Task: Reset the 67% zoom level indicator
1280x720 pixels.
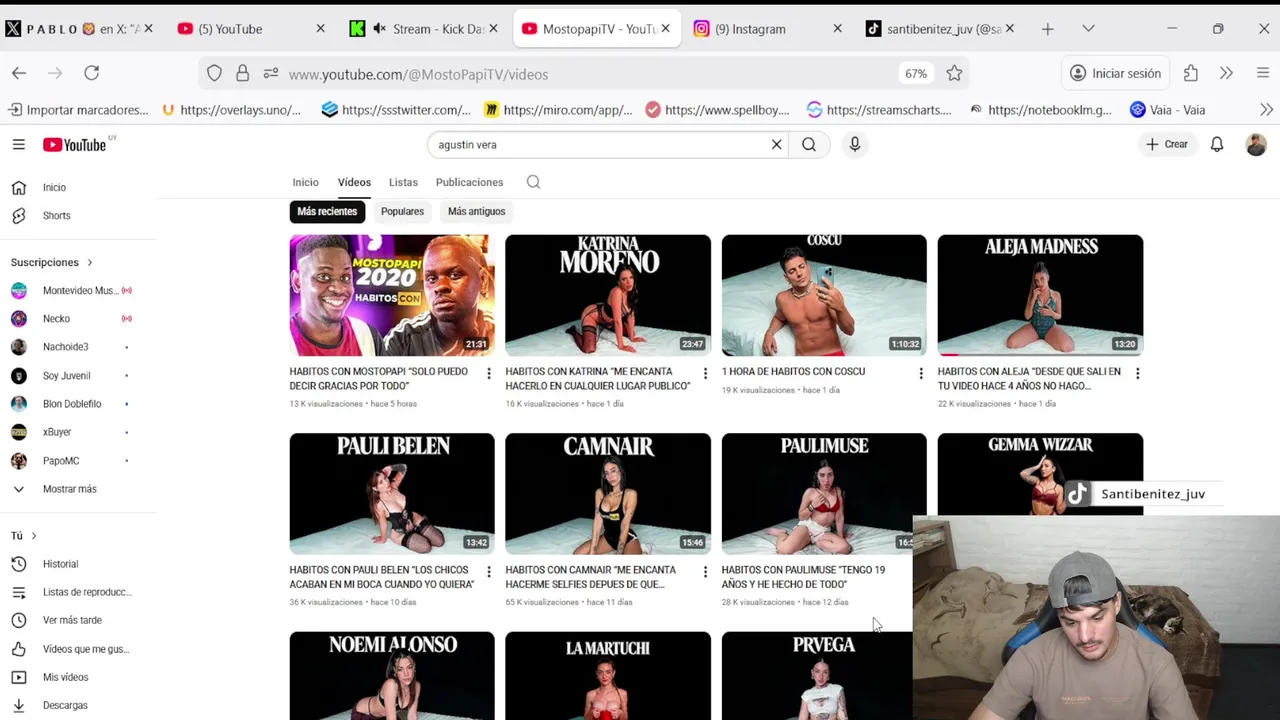Action: [916, 74]
